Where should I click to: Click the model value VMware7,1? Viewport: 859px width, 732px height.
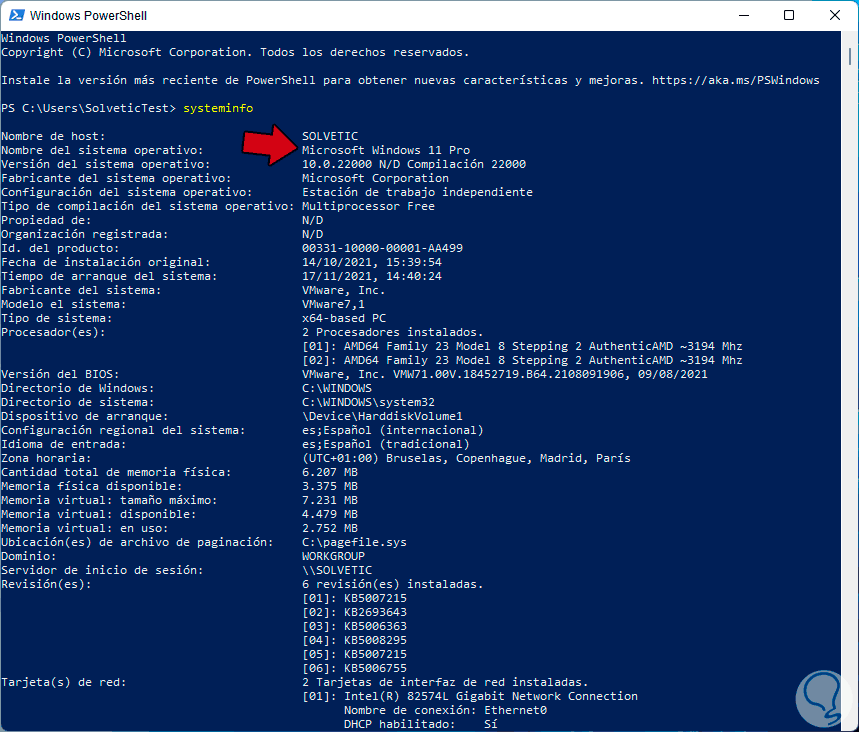tap(333, 304)
